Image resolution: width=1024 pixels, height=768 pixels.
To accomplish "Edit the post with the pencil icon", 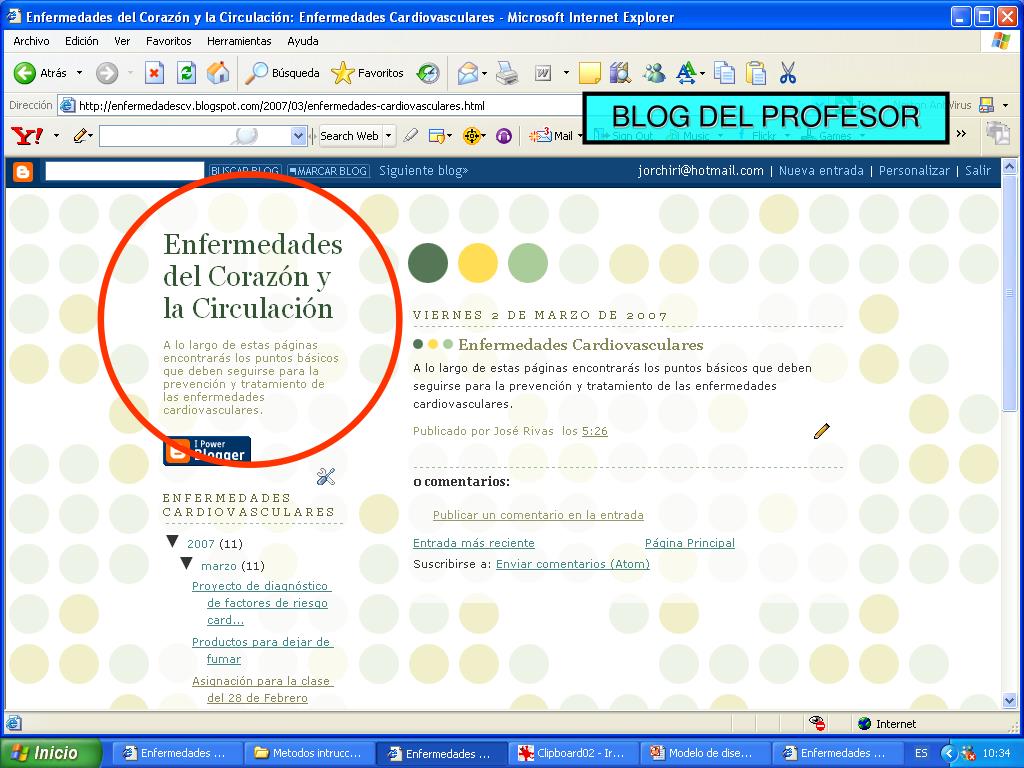I will point(822,430).
